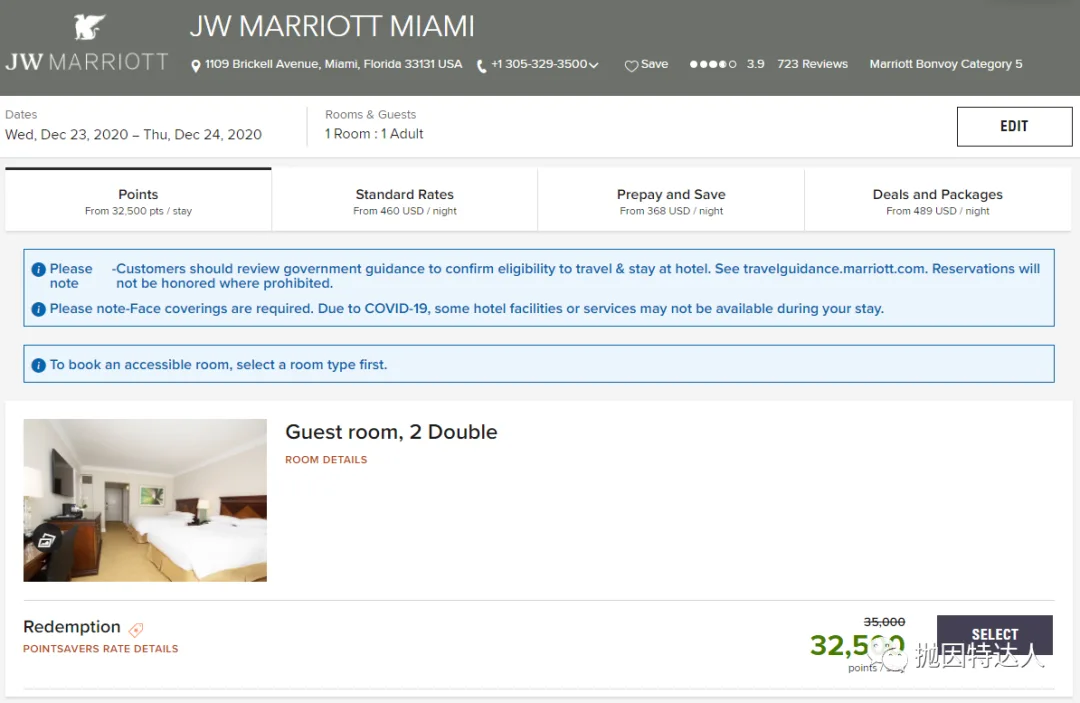
Task: Select the Deals and Packages tab
Action: 937,201
